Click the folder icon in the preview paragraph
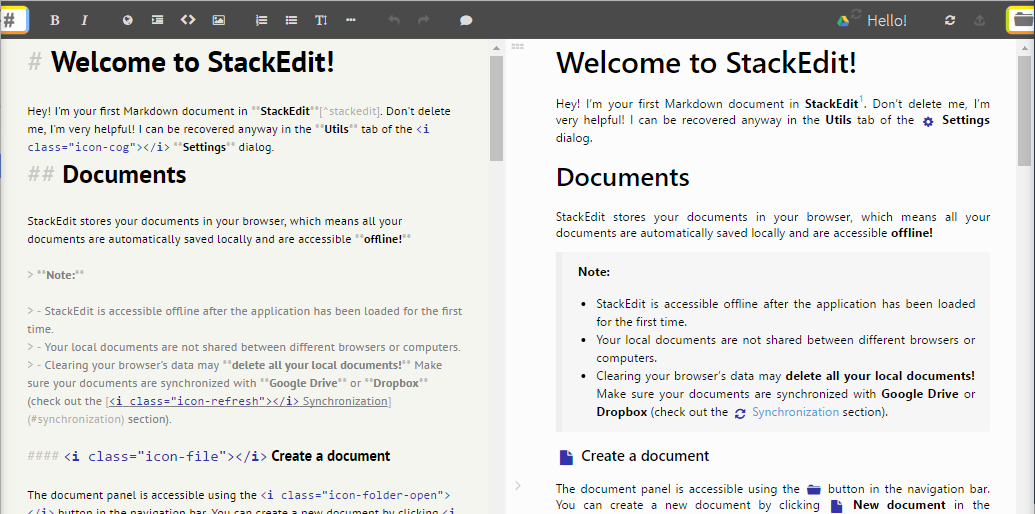The height and width of the screenshot is (514, 1035). (814, 490)
